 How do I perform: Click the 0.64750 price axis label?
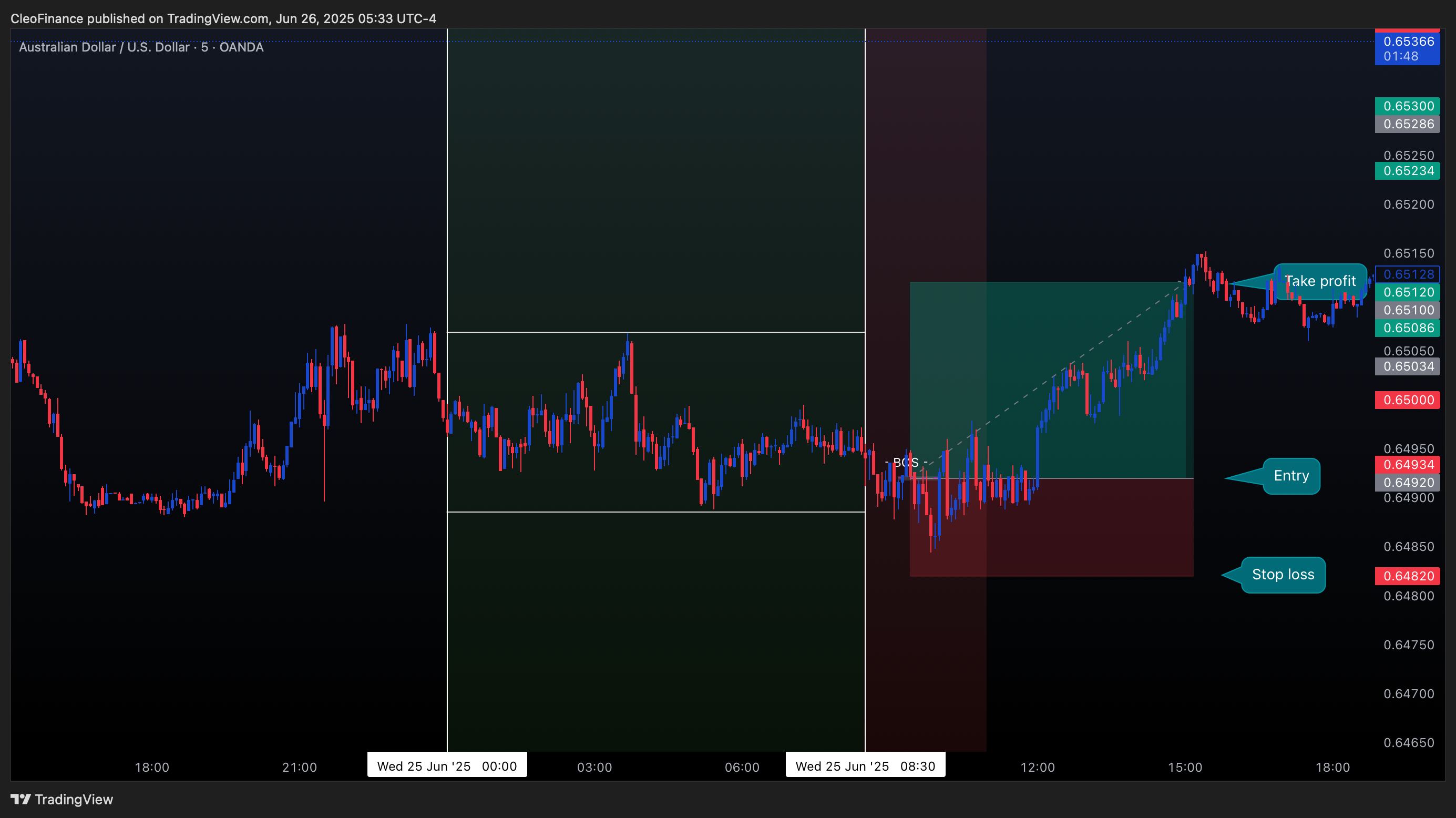(x=1409, y=645)
